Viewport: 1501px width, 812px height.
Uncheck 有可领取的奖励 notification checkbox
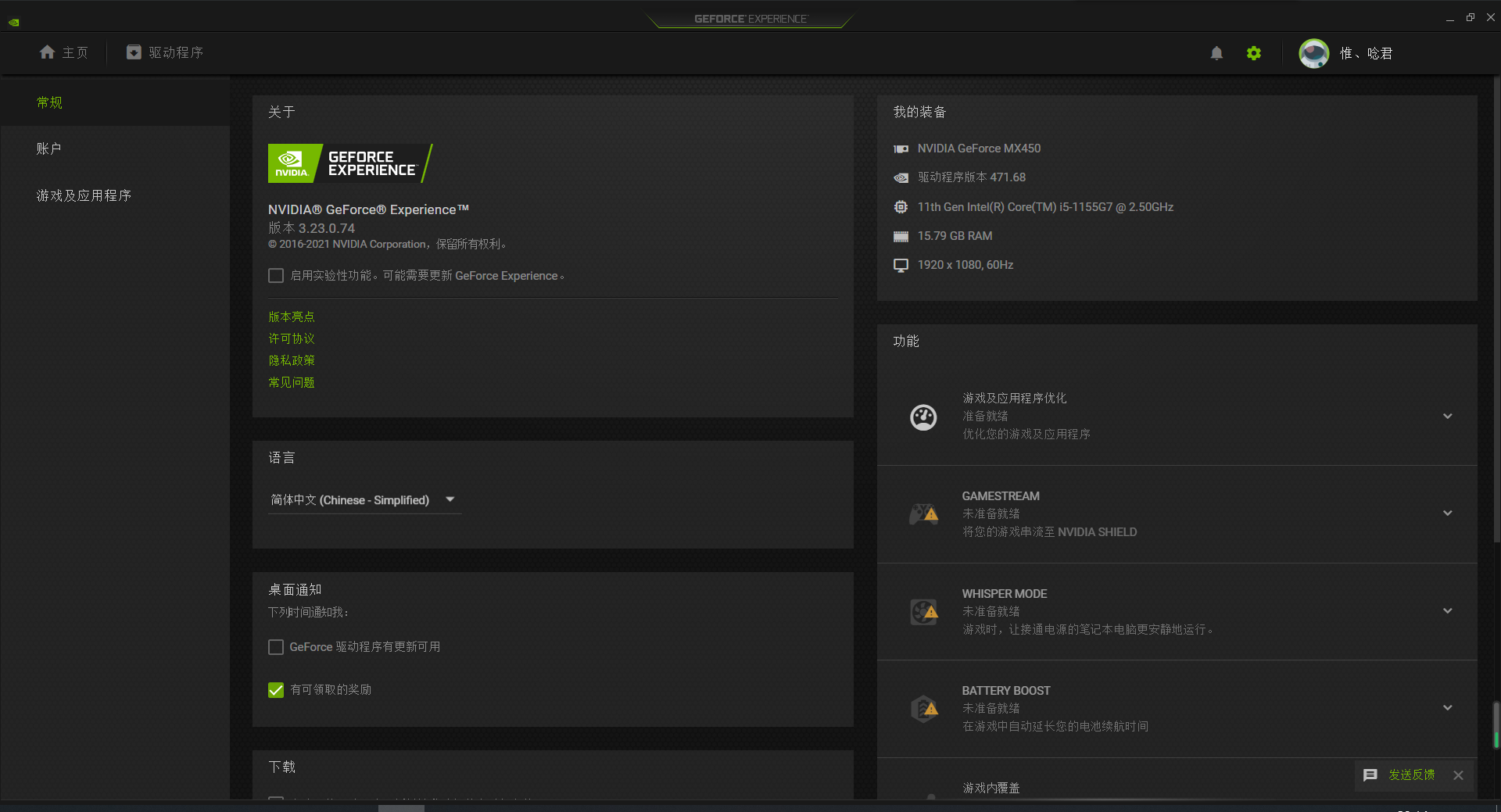276,690
